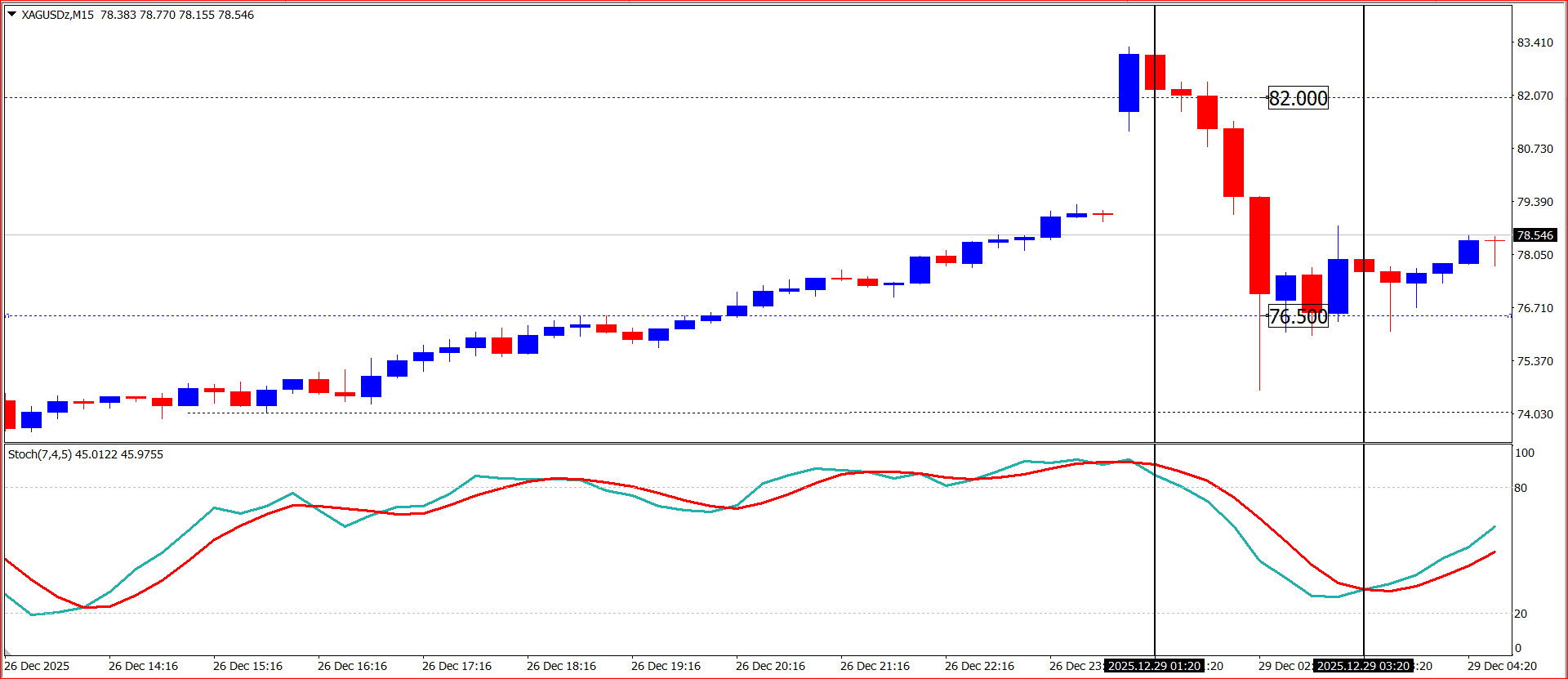
Task: Click the 29 Dec 04:20 time axis label
Action: point(1501,666)
